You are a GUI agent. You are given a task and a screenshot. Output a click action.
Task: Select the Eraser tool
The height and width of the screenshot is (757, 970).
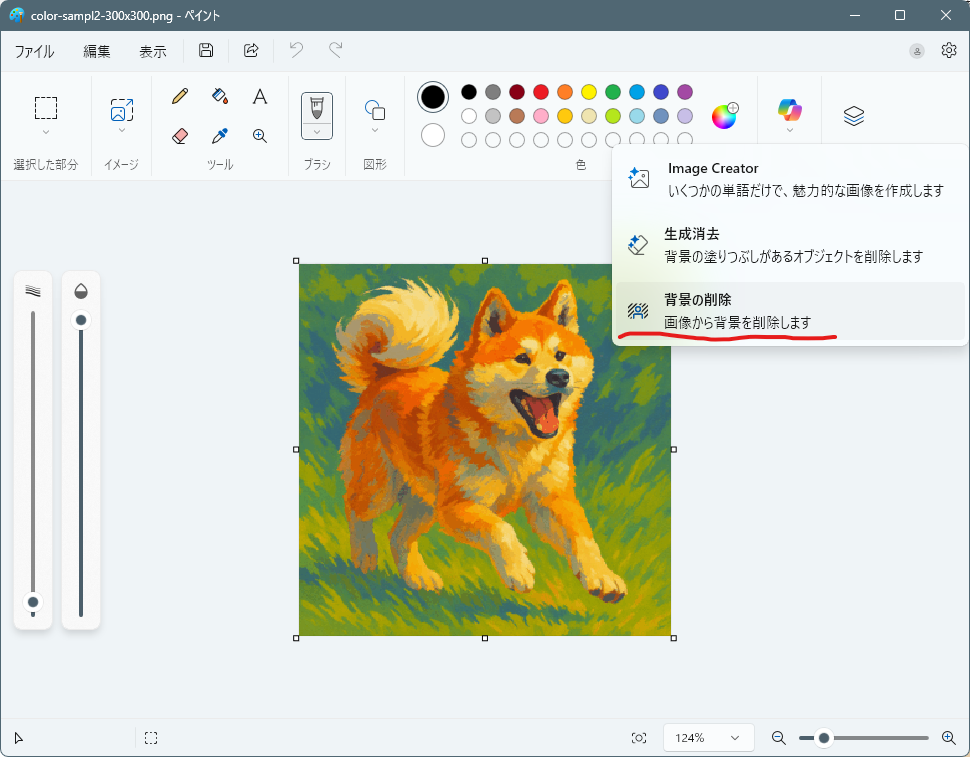click(x=180, y=135)
